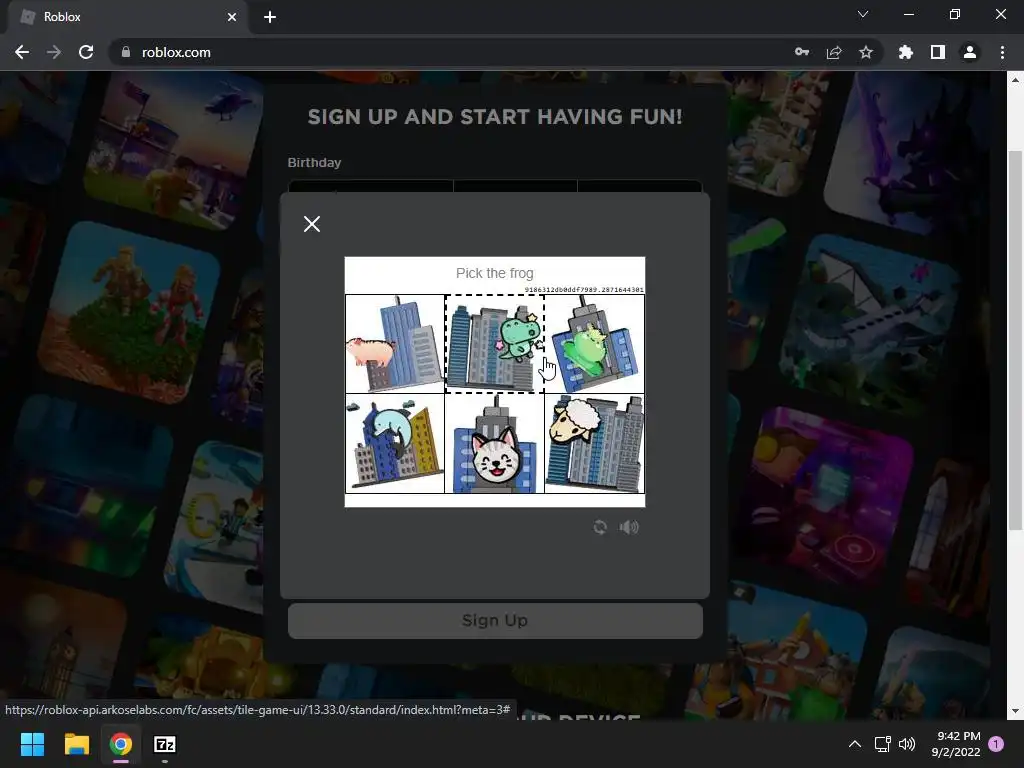Show hidden system tray icons
1024x768 pixels.
[854, 744]
